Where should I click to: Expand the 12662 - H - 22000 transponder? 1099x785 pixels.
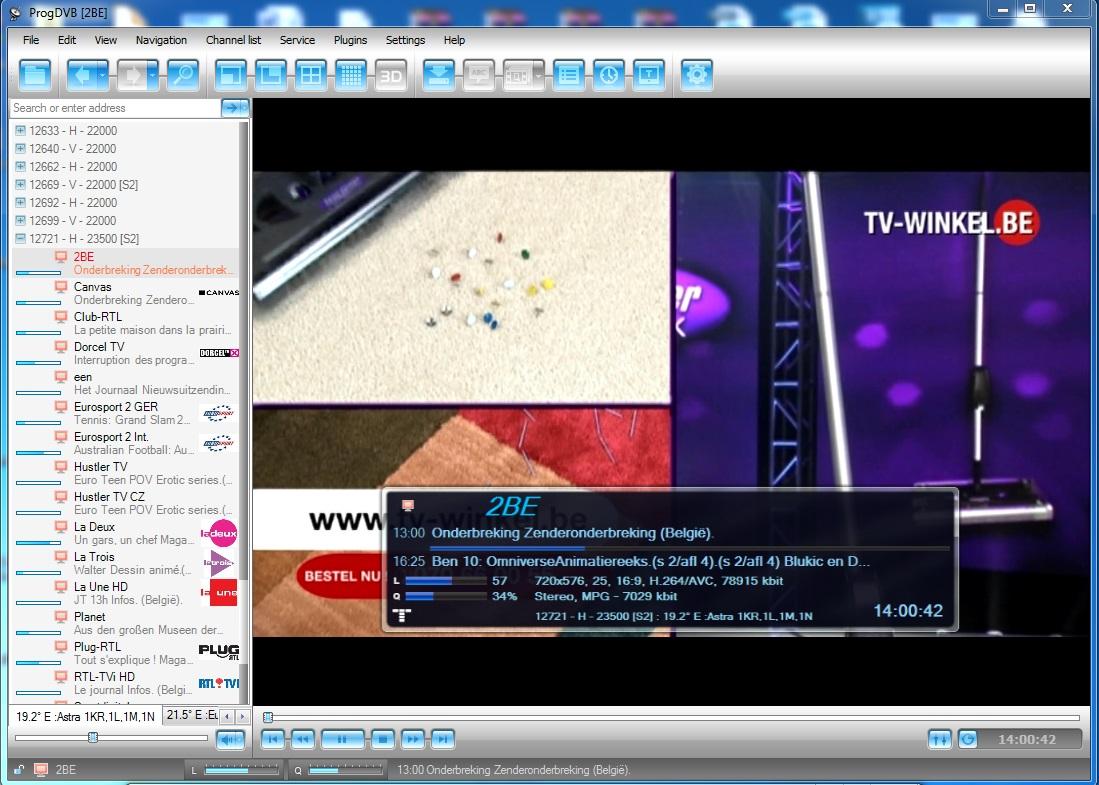[x=20, y=167]
